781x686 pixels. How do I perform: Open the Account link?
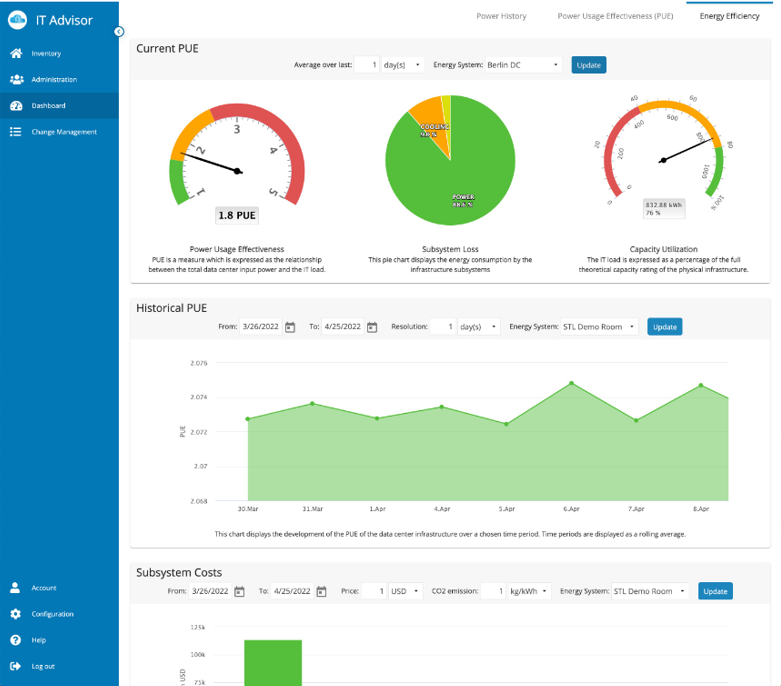coord(44,588)
